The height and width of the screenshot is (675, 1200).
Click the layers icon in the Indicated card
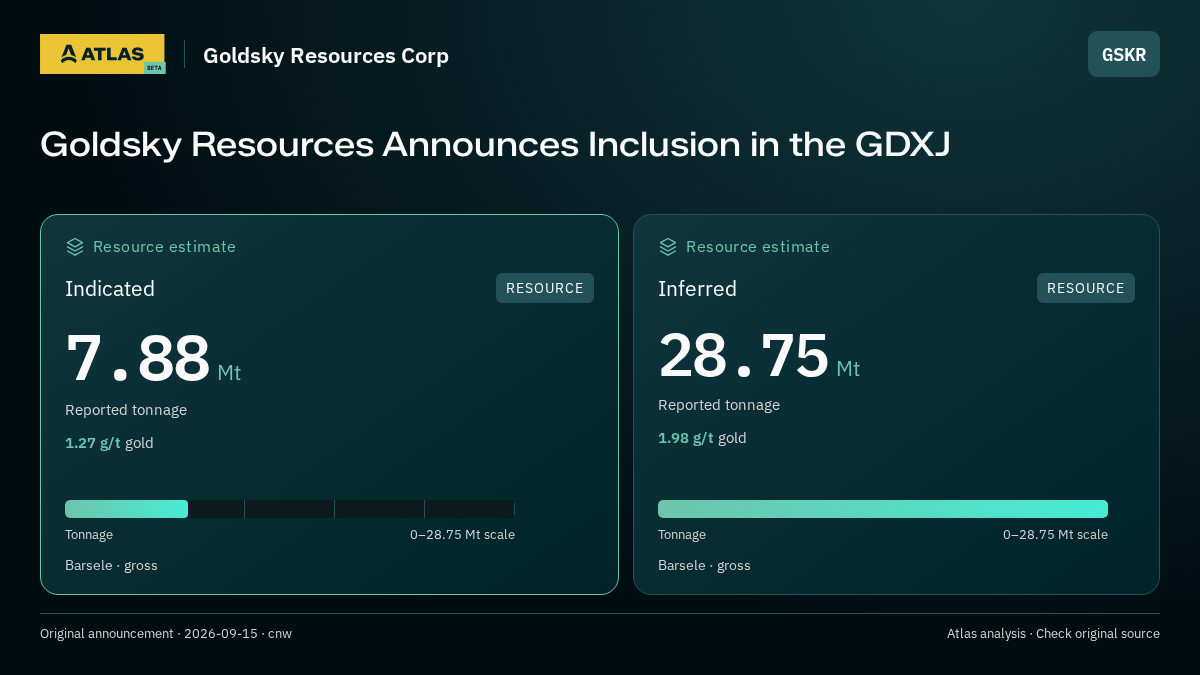tap(75, 246)
